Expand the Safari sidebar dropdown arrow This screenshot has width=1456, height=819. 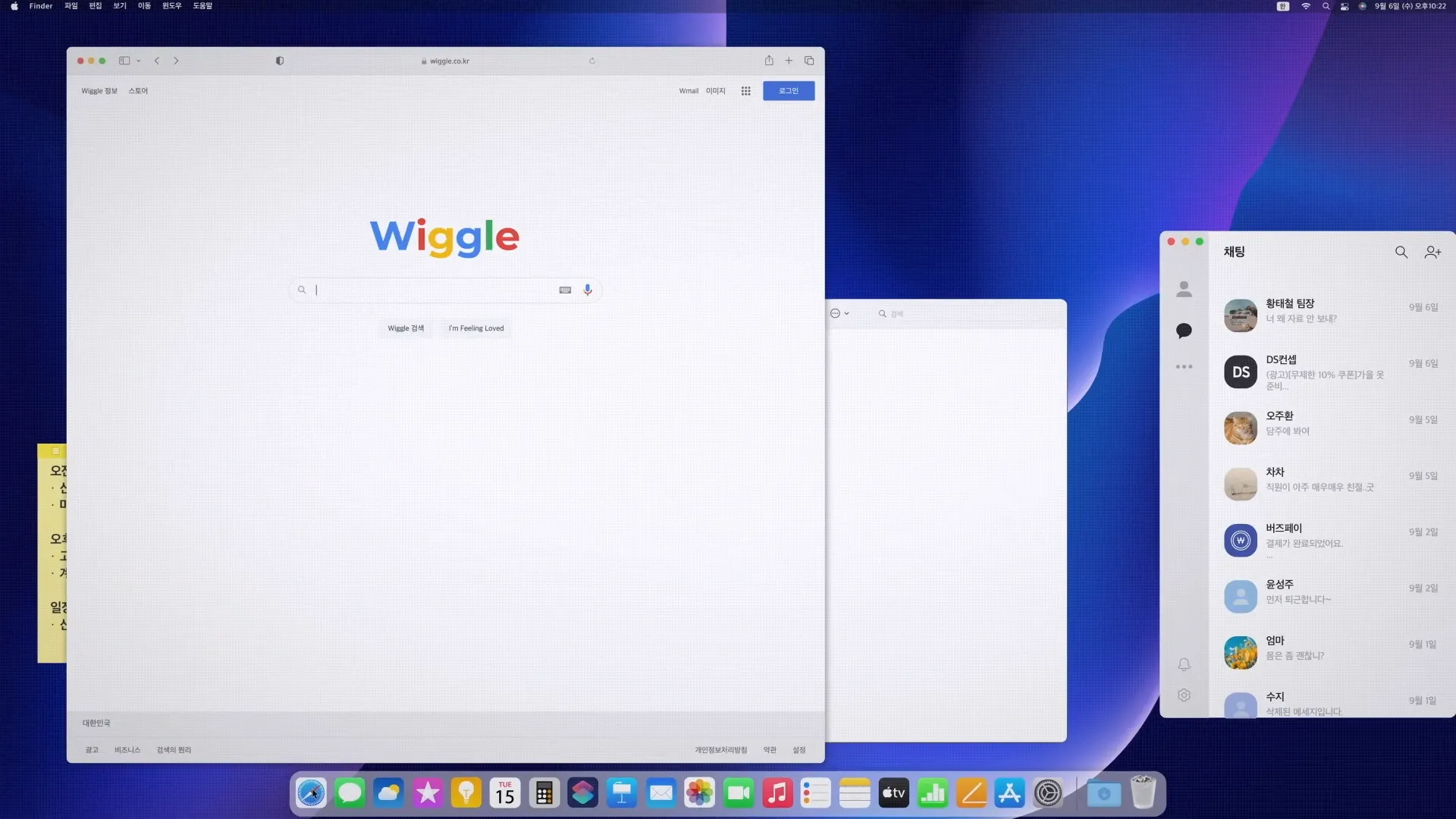(139, 61)
